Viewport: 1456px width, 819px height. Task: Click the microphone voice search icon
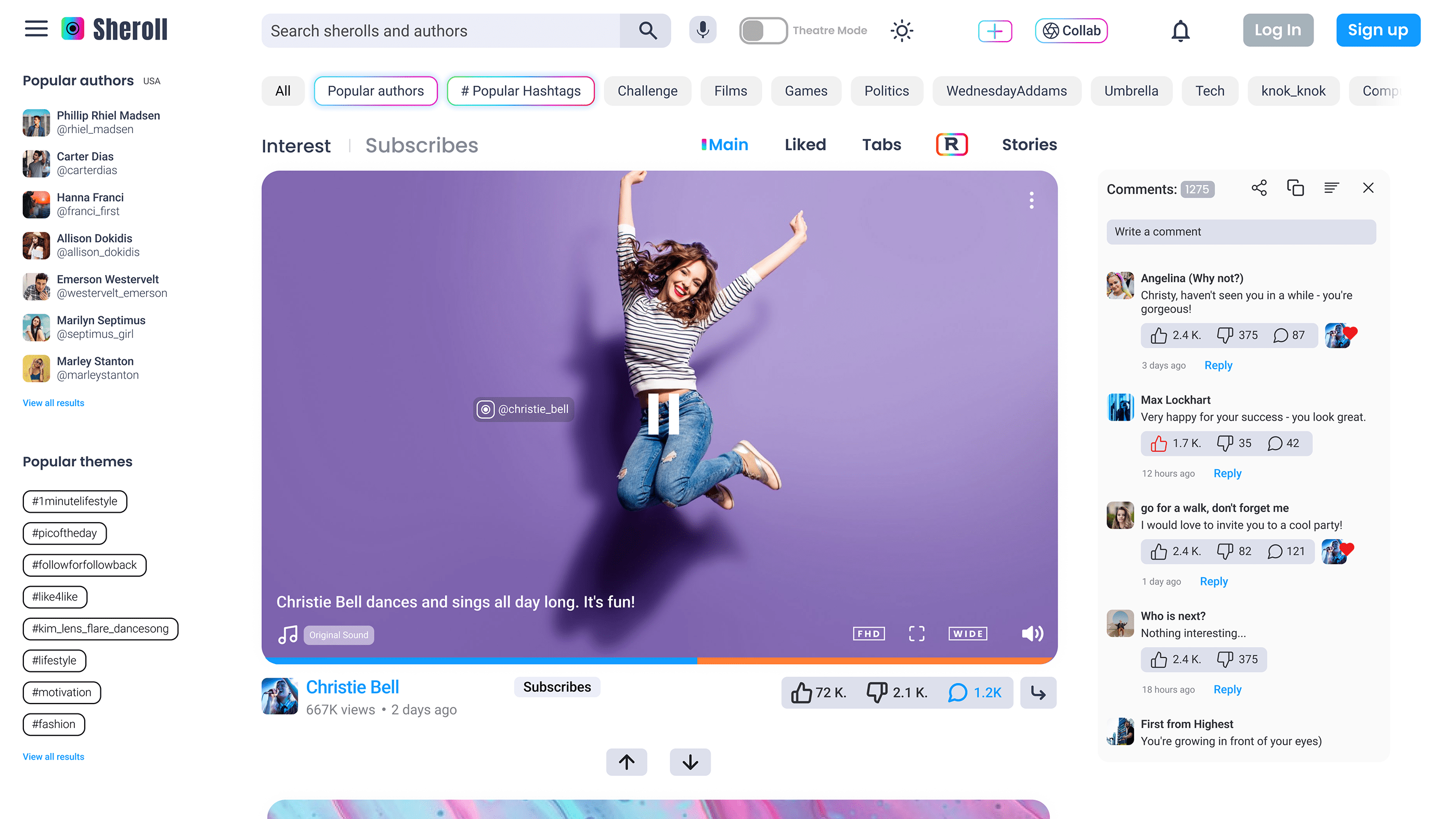pos(703,30)
